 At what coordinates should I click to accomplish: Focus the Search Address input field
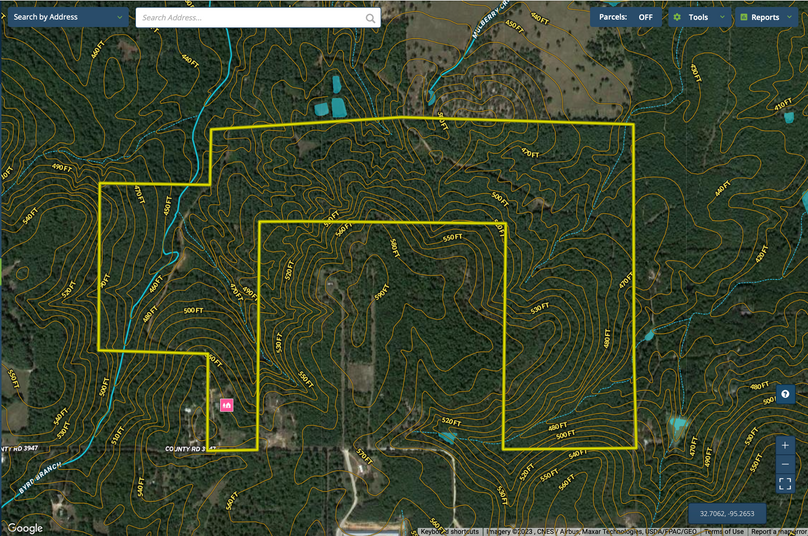250,18
